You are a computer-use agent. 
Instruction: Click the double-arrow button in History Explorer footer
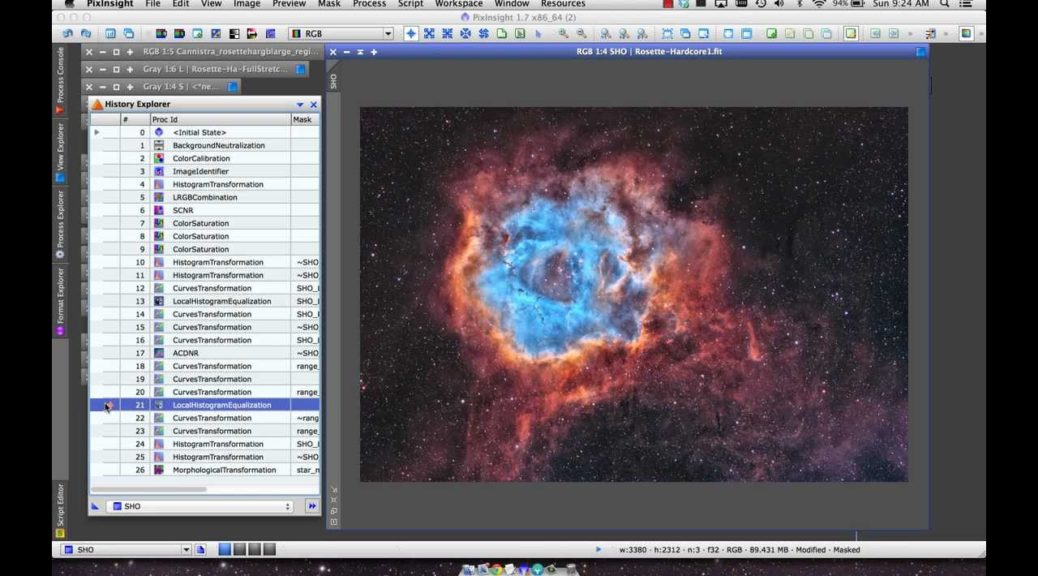click(x=312, y=507)
